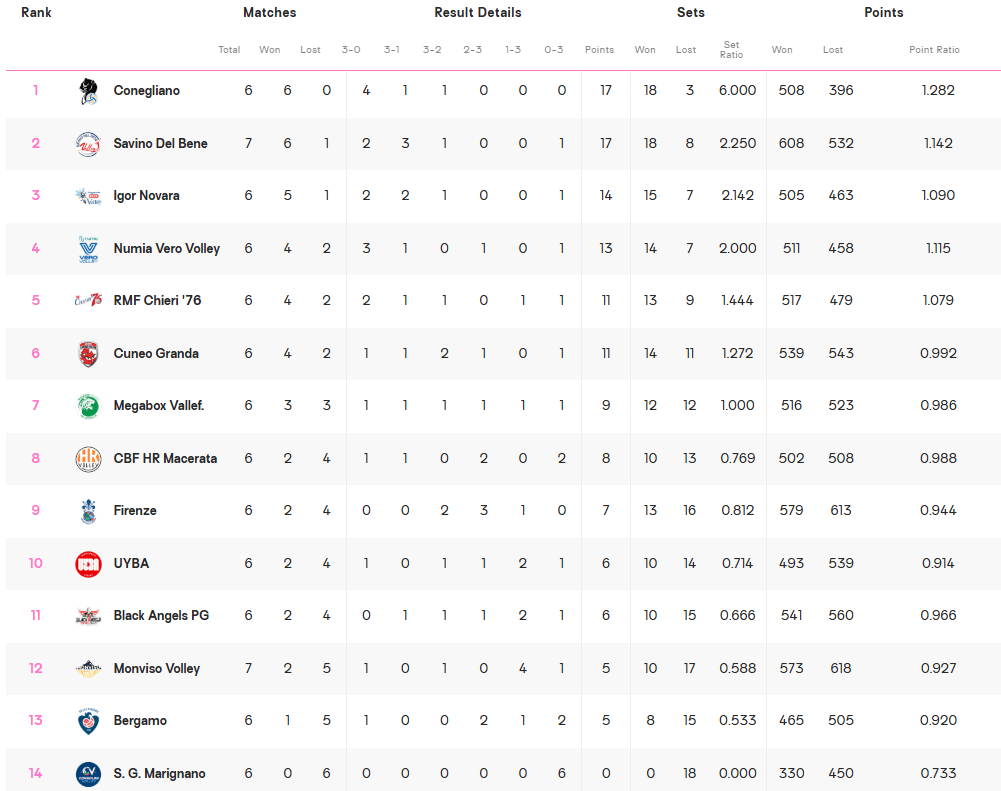
Task: Click the Black Angels PG logo
Action: coord(88,616)
